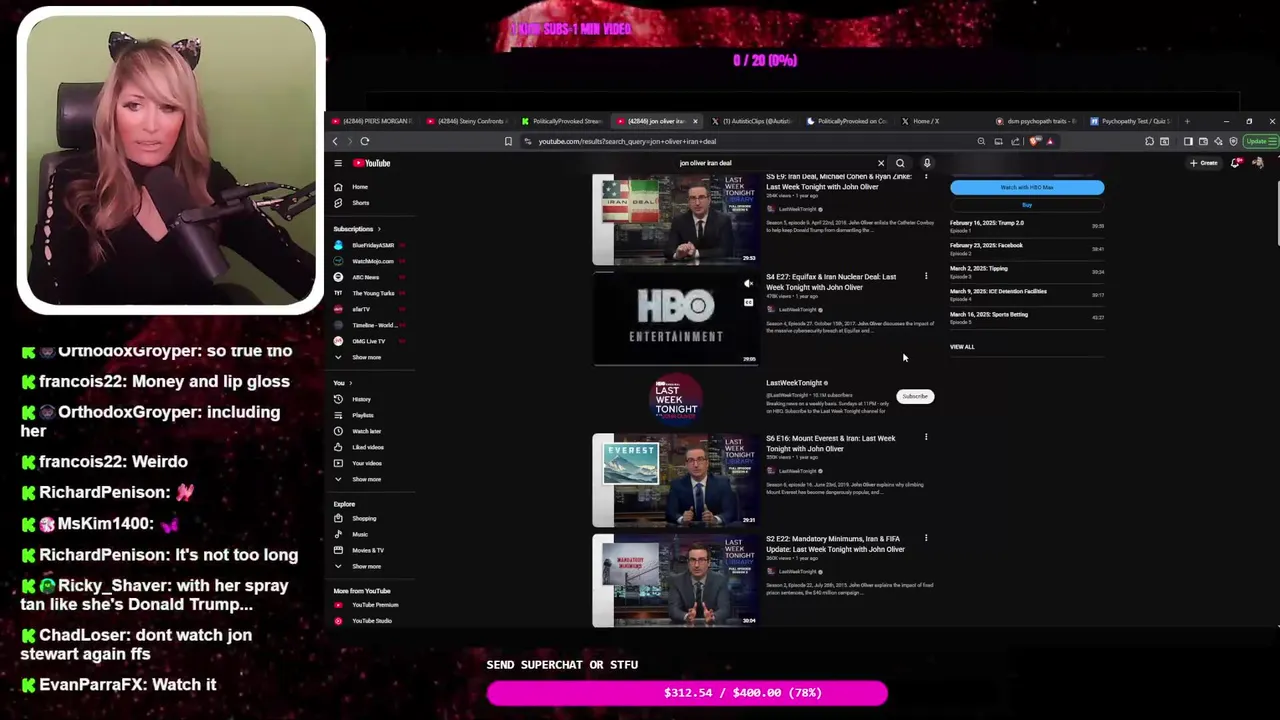Open options menu for S2 E22 video
The image size is (1280, 720).
click(926, 538)
